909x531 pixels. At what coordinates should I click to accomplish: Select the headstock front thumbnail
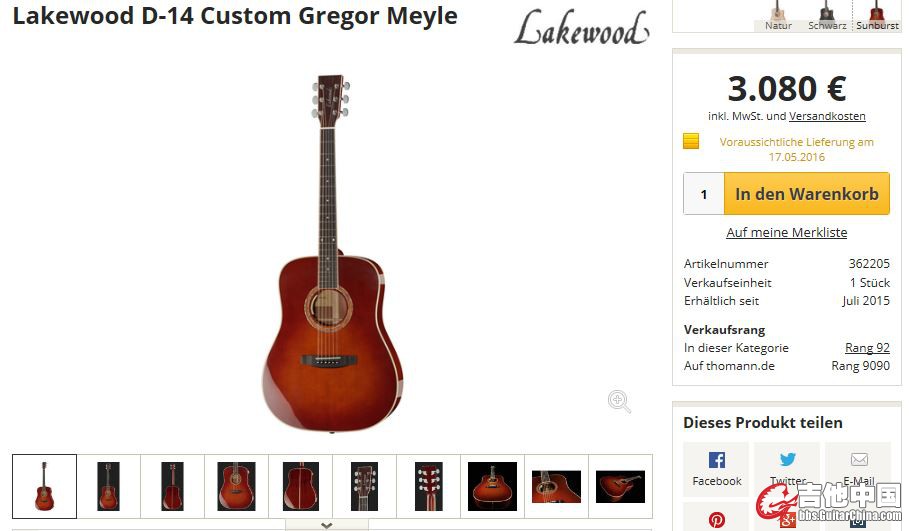(x=365, y=486)
